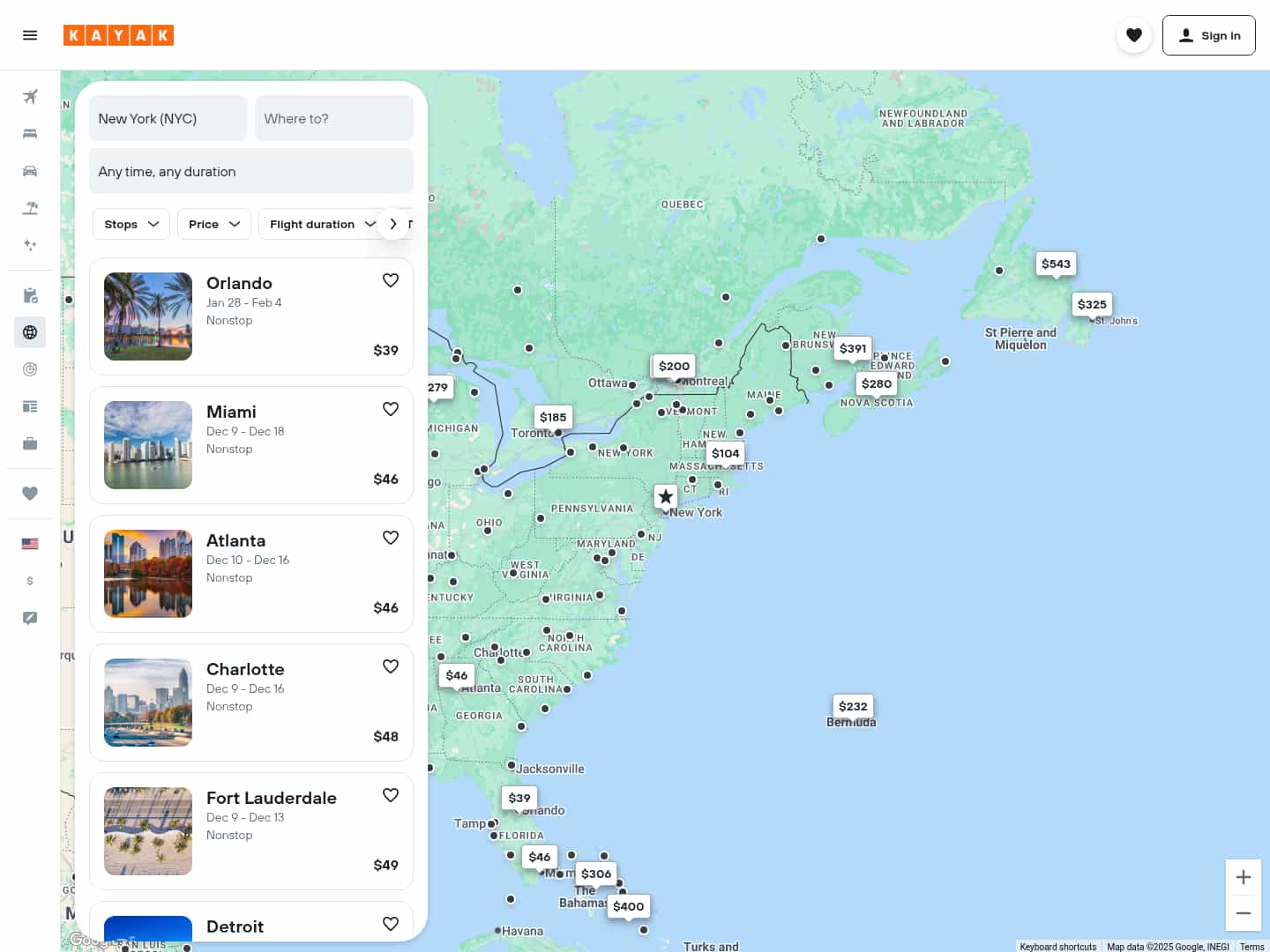Expand the Flight duration filter
This screenshot has width=1270, height=952.
[322, 224]
